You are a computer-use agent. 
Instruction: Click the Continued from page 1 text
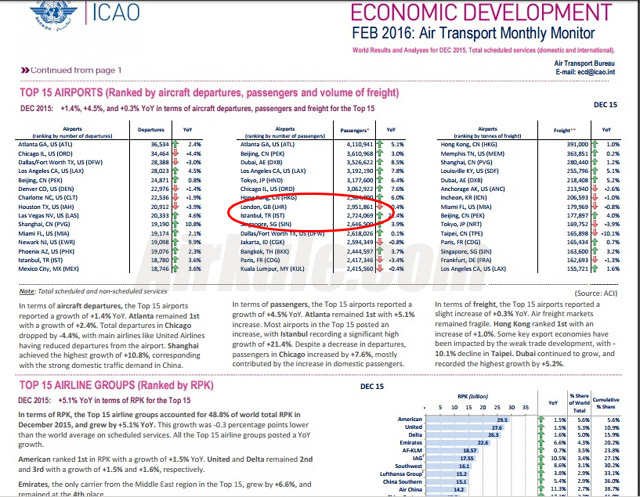pyautogui.click(x=76, y=70)
